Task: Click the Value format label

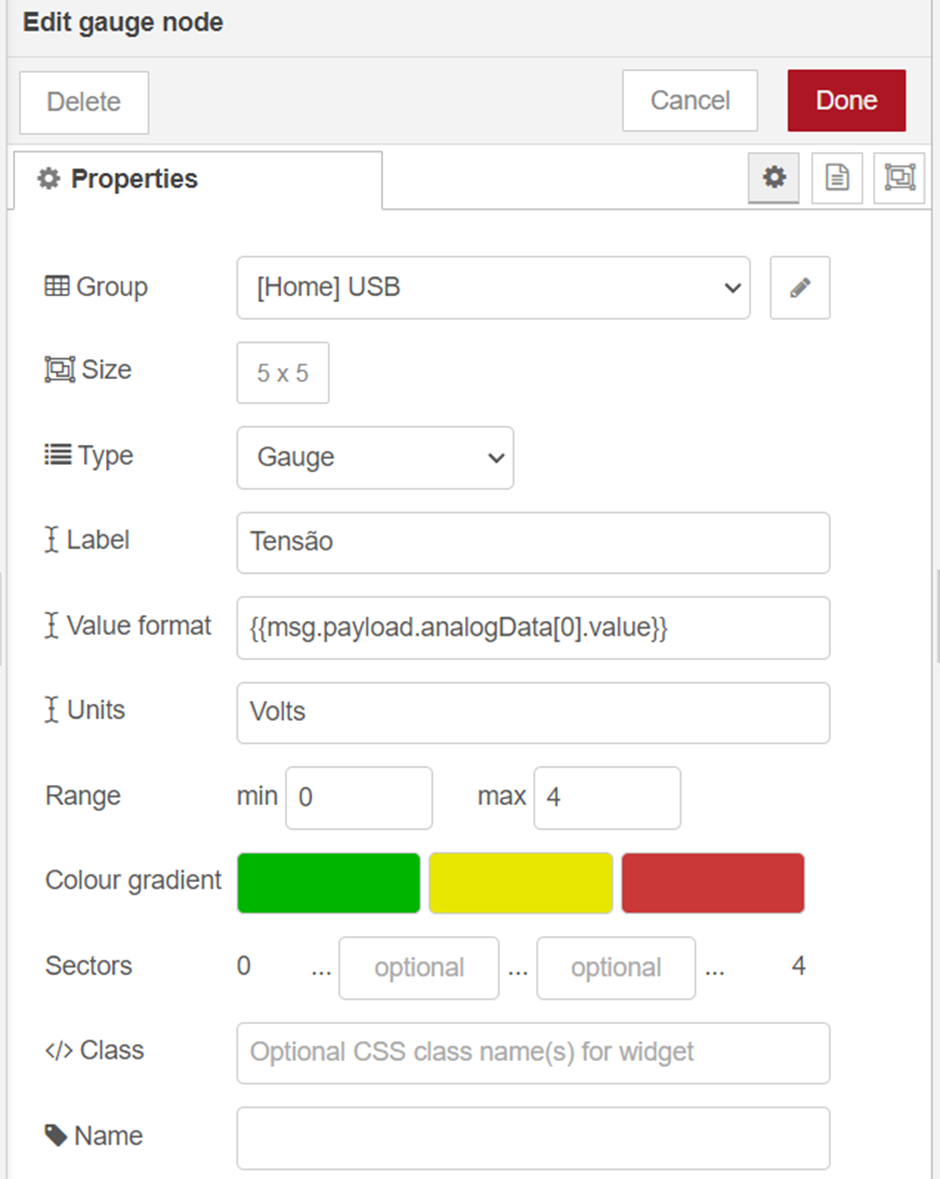Action: [x=139, y=626]
